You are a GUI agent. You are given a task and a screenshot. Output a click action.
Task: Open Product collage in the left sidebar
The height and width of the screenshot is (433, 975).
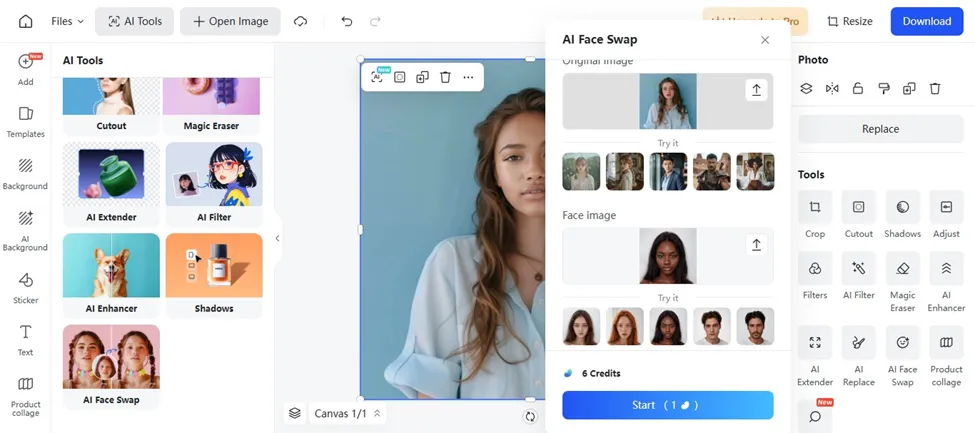[x=25, y=396]
